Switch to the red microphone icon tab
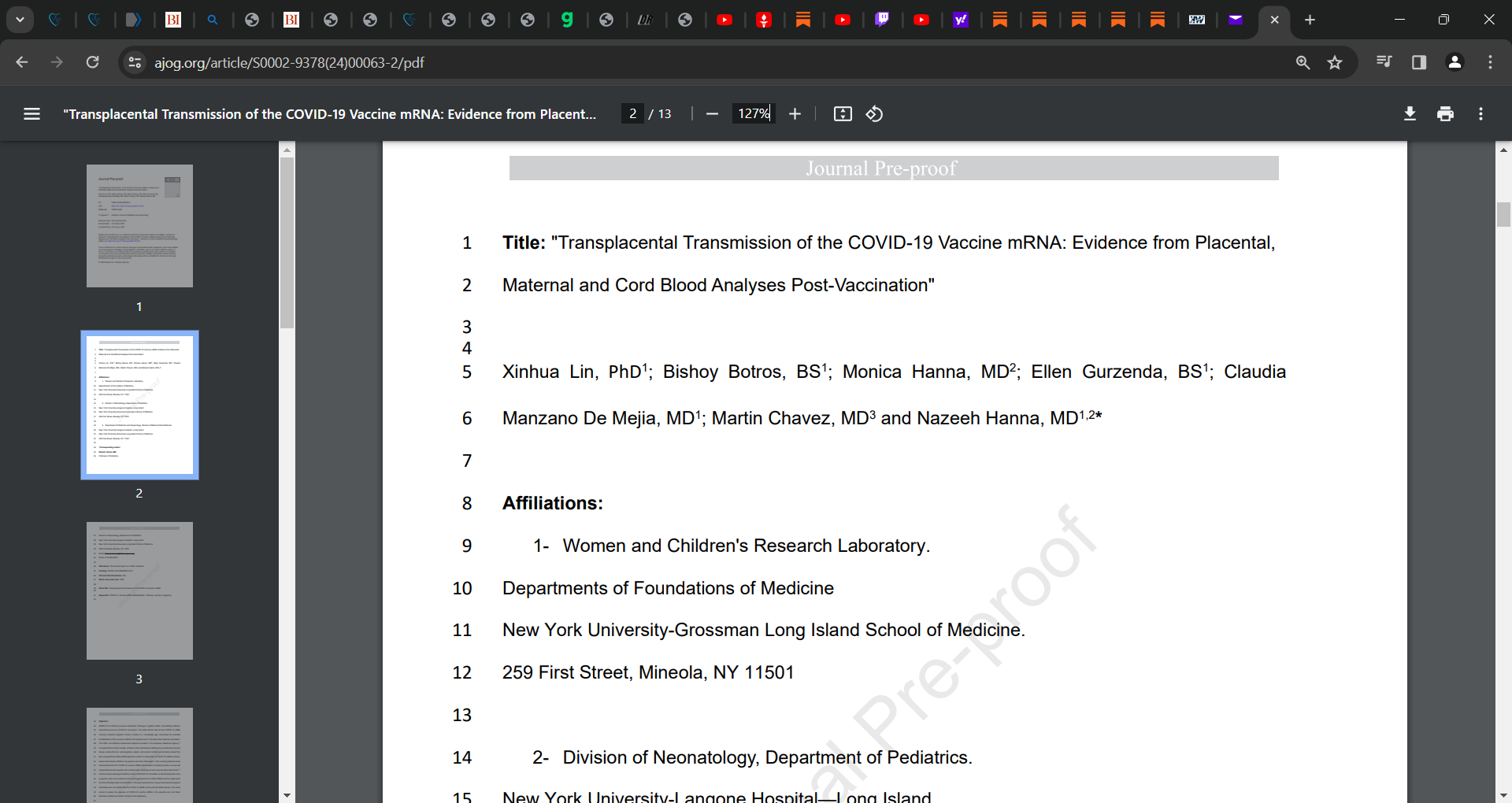The height and width of the screenshot is (803, 1512). pos(764,20)
